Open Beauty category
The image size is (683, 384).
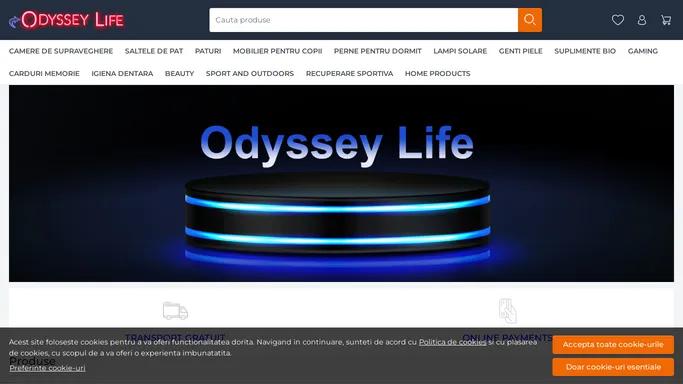(x=179, y=74)
